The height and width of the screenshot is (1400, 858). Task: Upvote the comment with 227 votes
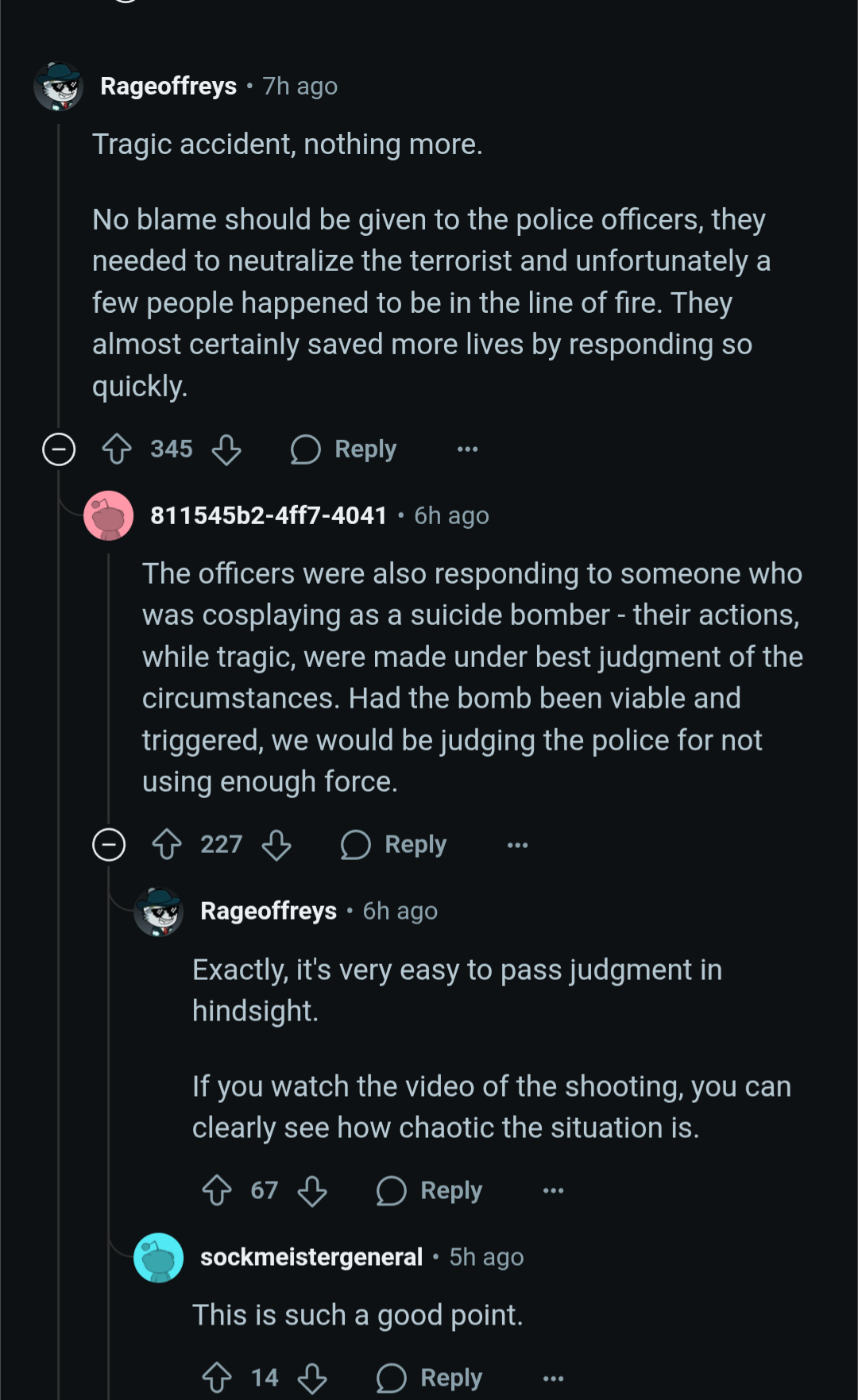coord(167,844)
